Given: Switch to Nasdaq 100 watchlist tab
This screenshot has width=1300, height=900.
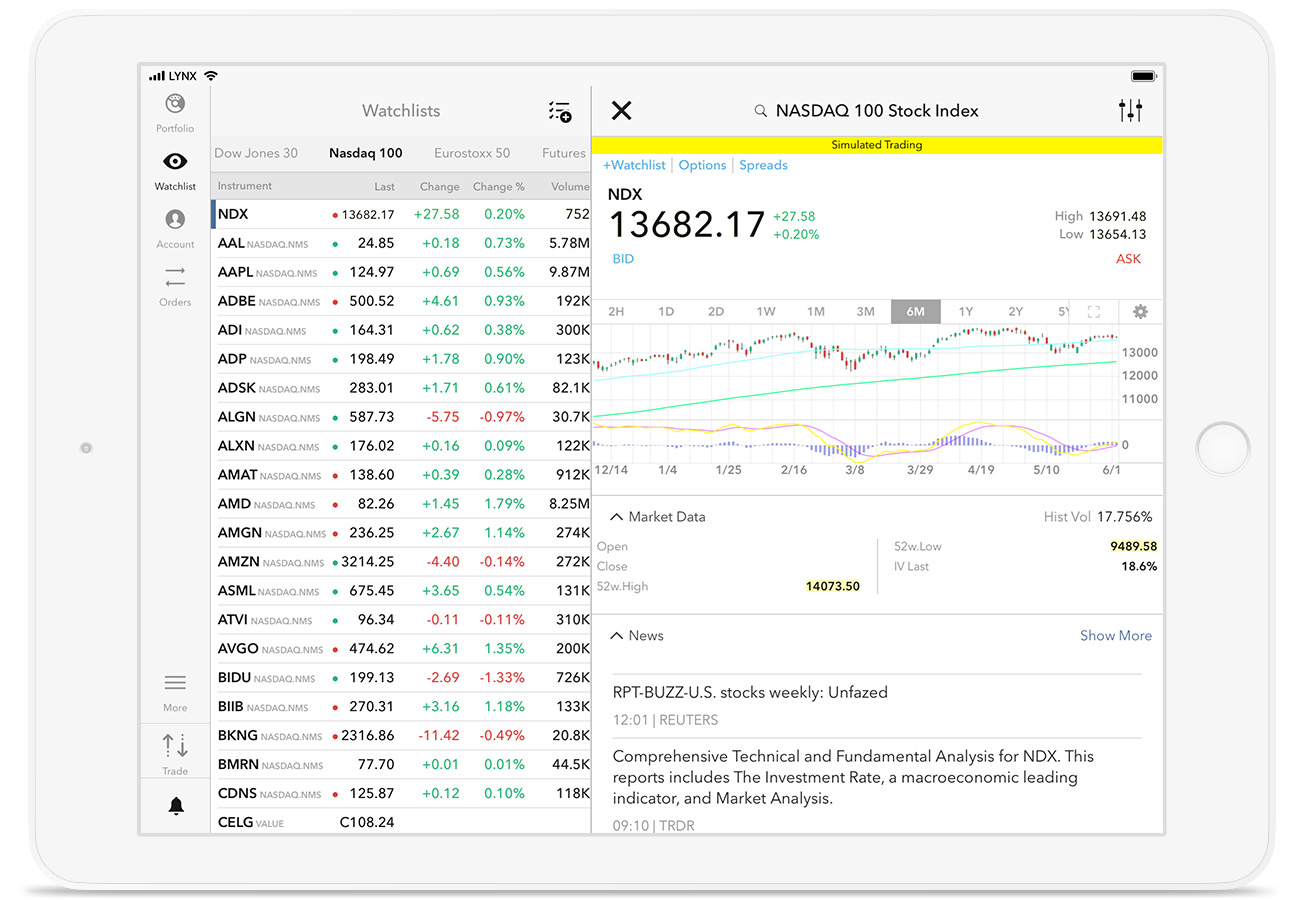Looking at the screenshot, I should tap(366, 153).
